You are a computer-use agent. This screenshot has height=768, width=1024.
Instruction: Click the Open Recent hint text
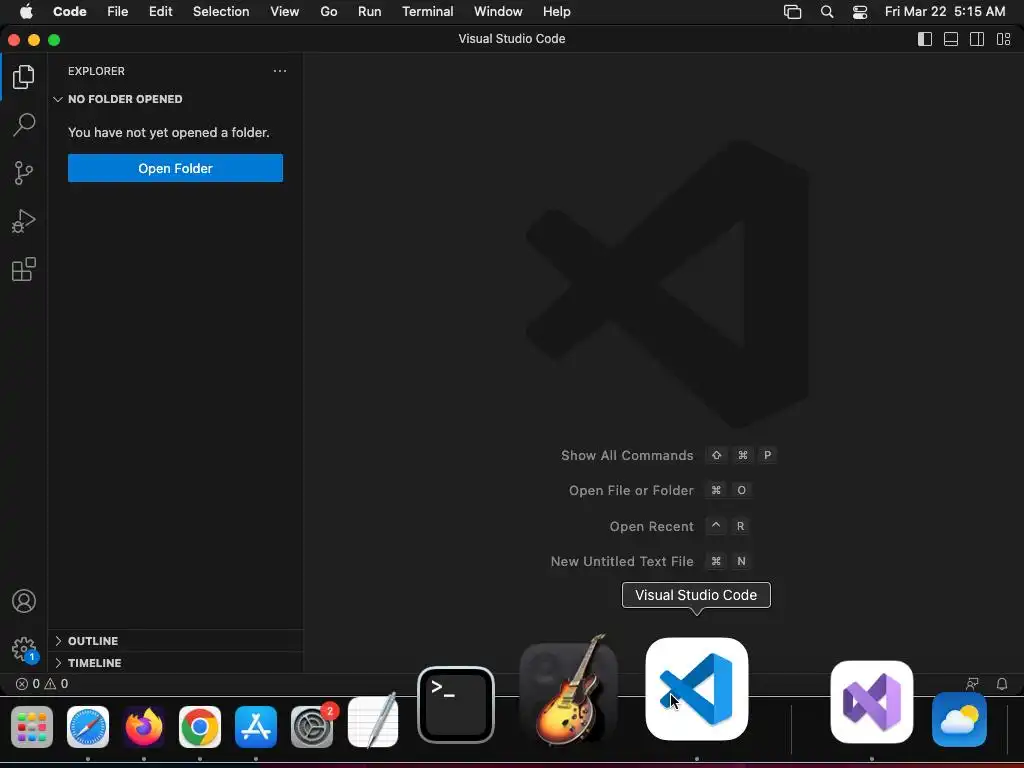click(x=651, y=526)
